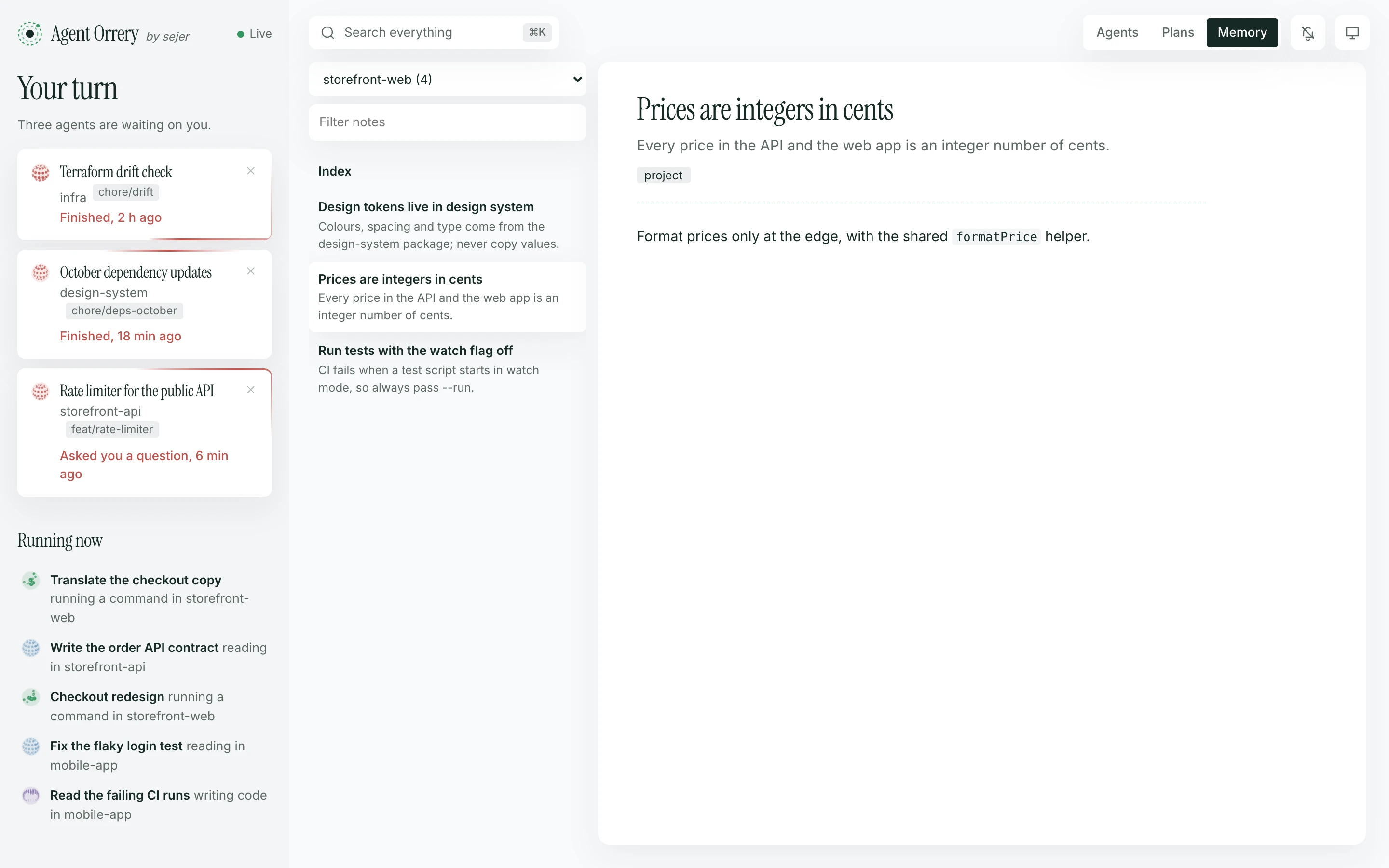1389x868 pixels.
Task: Click the Filter notes input
Action: click(448, 122)
